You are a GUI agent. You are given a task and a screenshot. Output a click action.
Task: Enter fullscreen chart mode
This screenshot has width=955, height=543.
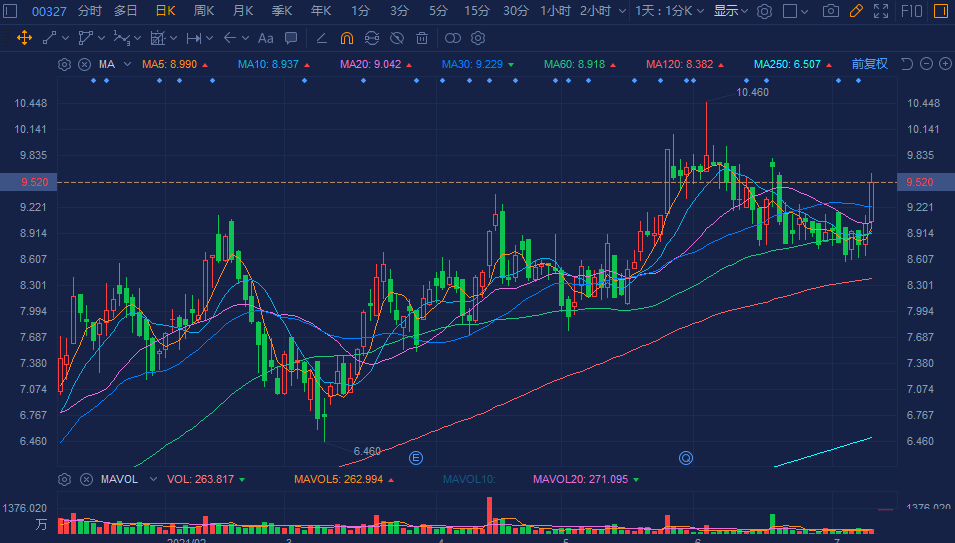880,11
